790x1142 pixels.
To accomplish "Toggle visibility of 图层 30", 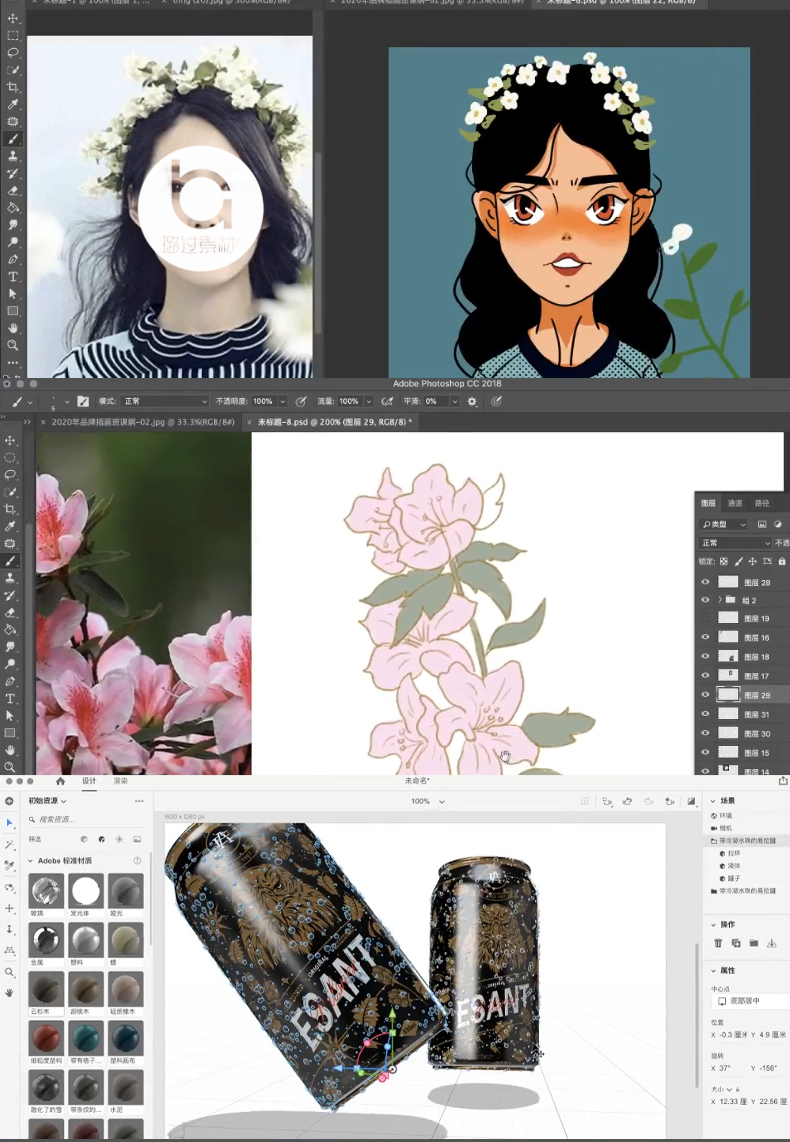I will (705, 733).
